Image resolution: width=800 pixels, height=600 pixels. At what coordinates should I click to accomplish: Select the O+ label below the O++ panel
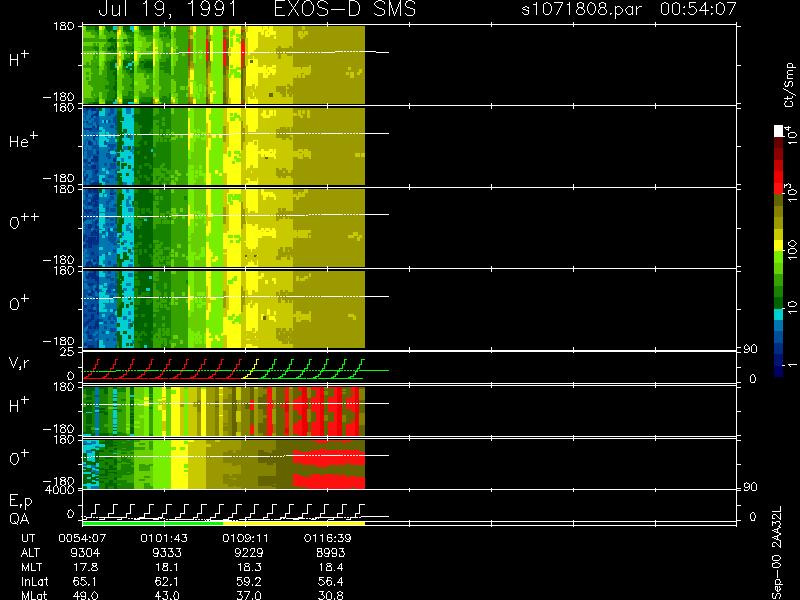tap(19, 303)
